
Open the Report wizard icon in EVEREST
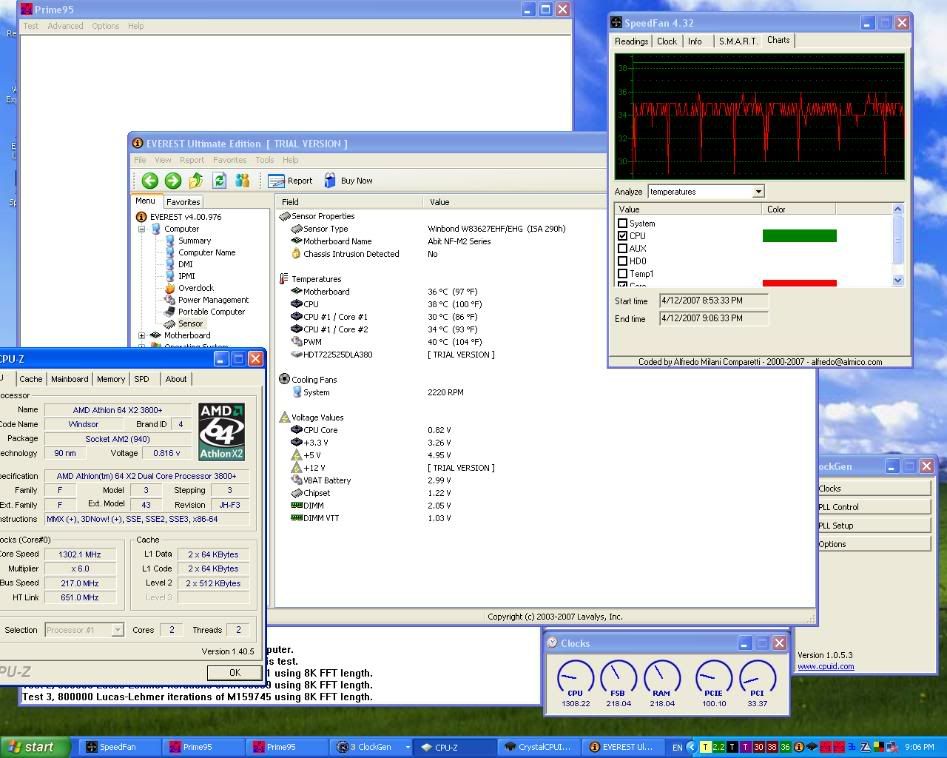(277, 181)
